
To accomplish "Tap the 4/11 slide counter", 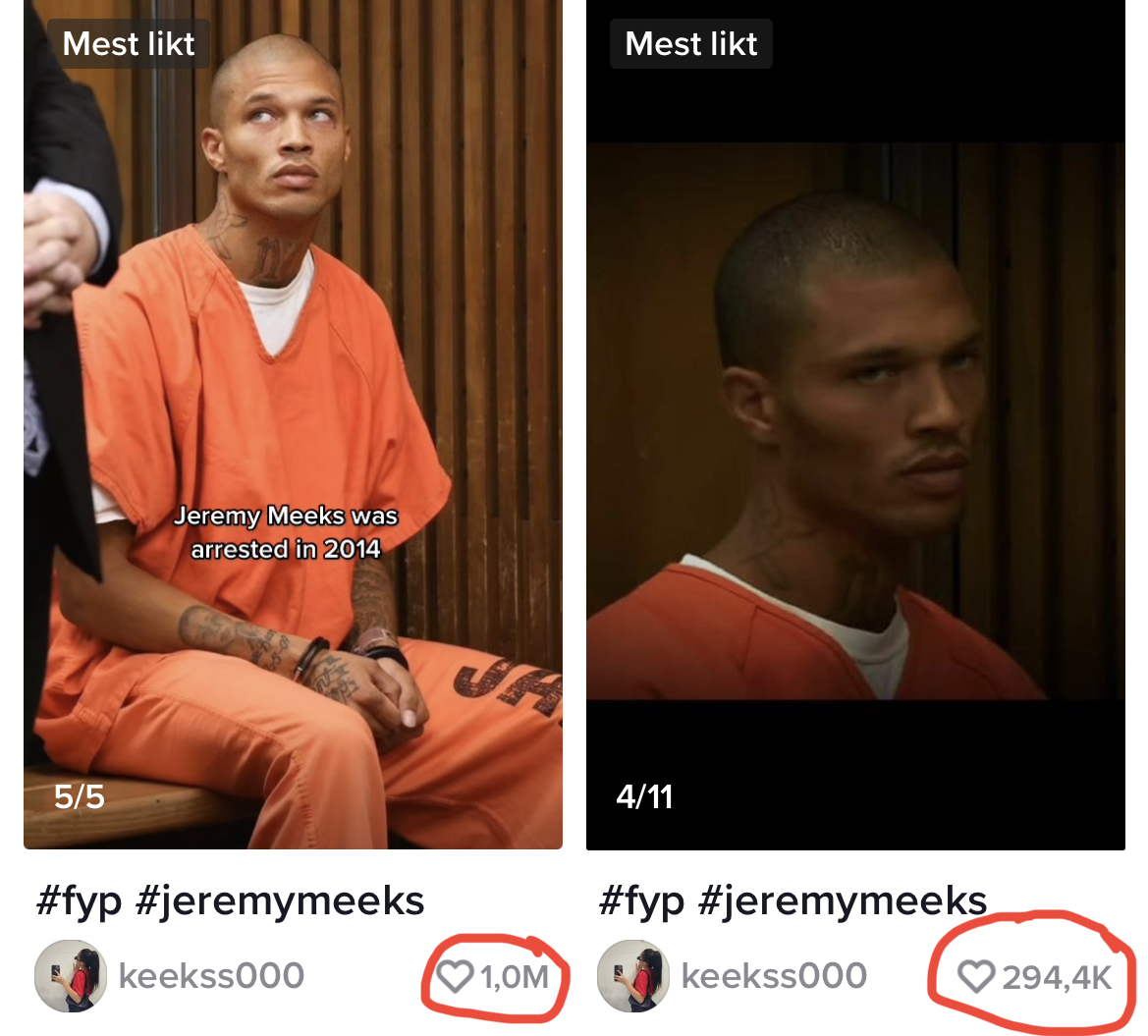I will pos(644,796).
